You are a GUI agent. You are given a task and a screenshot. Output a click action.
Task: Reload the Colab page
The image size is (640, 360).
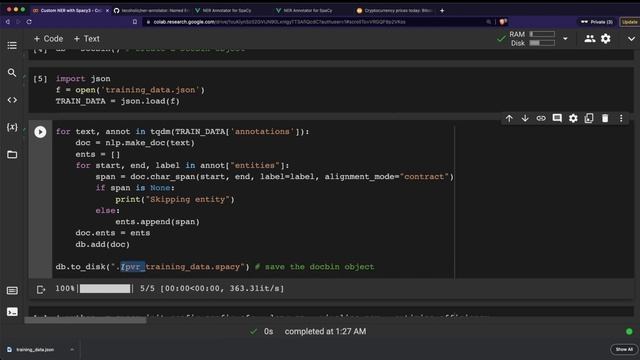coord(29,22)
